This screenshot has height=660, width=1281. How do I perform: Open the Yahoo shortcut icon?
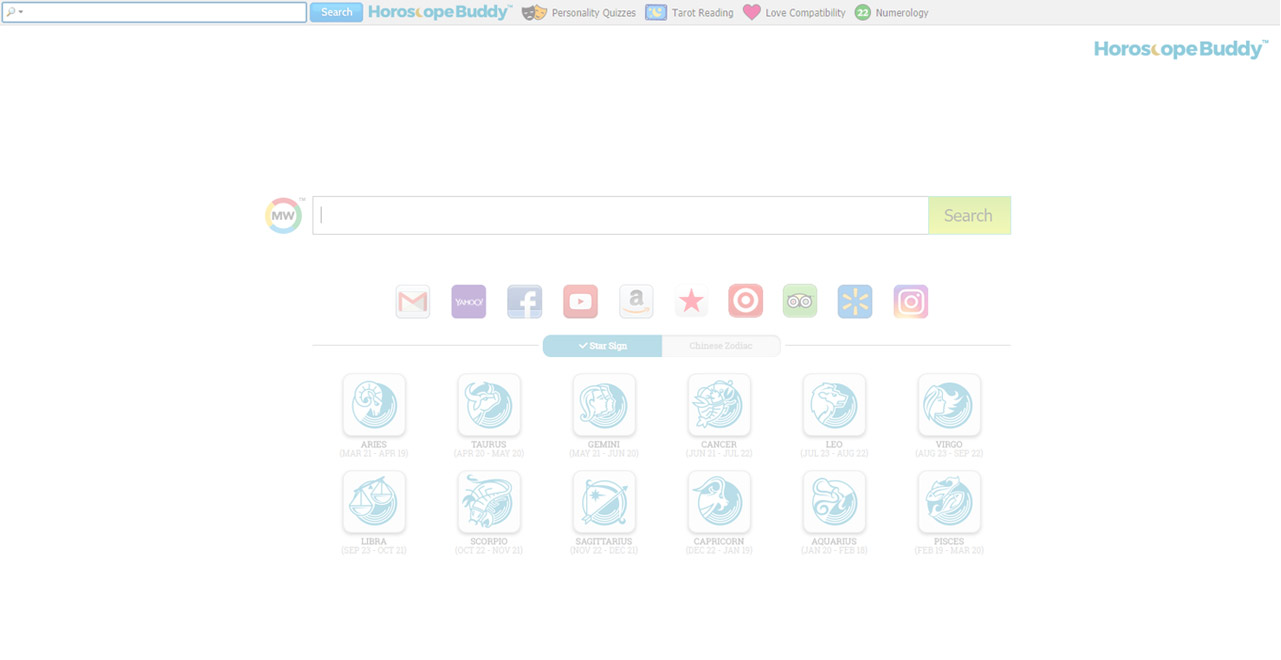coord(469,301)
